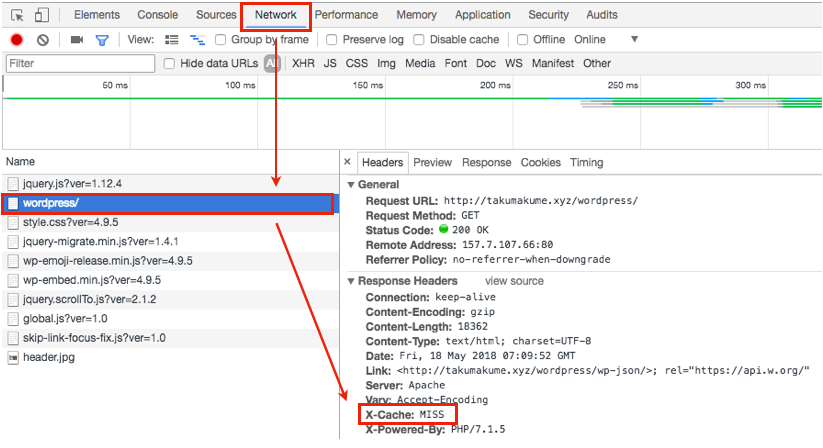Switch to the Performance tab
This screenshot has height=448, width=823.
coord(346,15)
